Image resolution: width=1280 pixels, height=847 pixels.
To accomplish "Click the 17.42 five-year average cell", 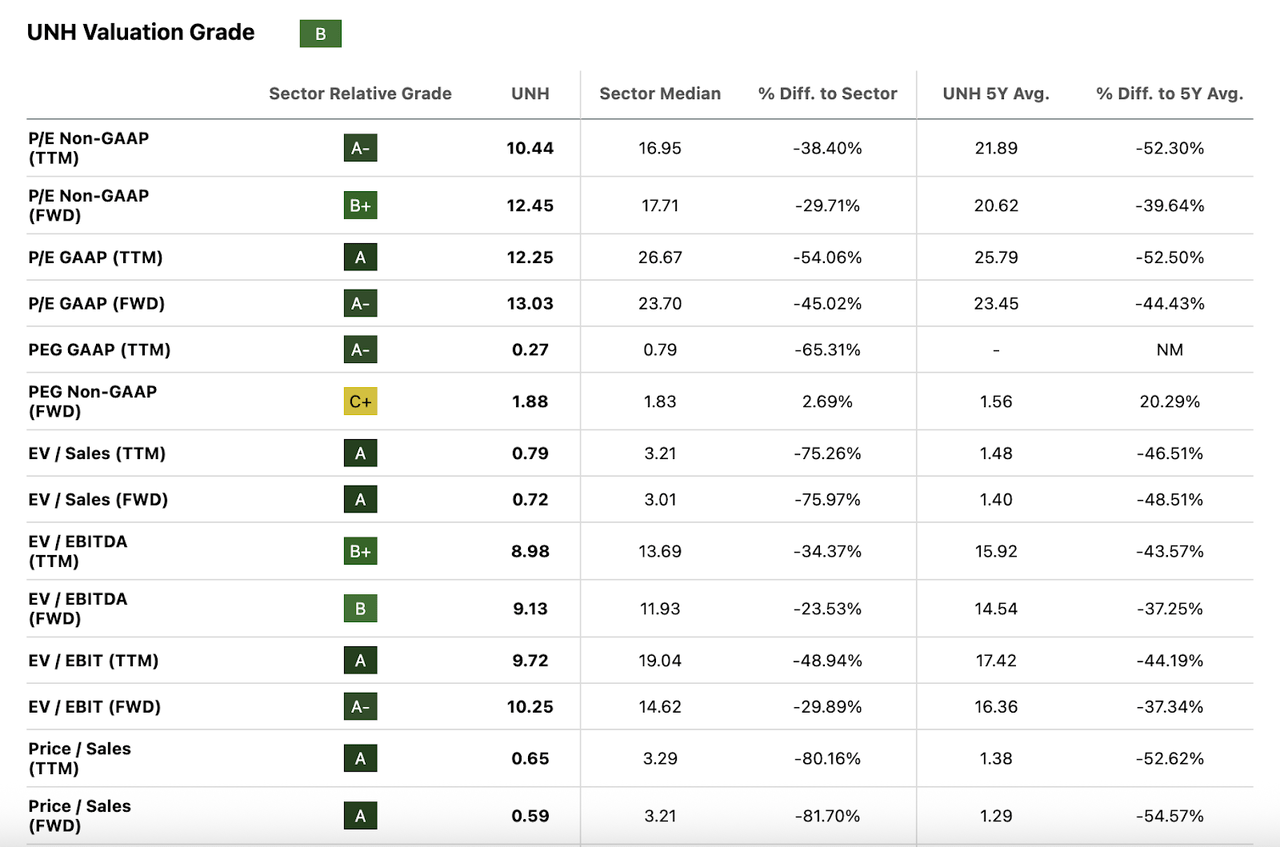I will point(996,661).
